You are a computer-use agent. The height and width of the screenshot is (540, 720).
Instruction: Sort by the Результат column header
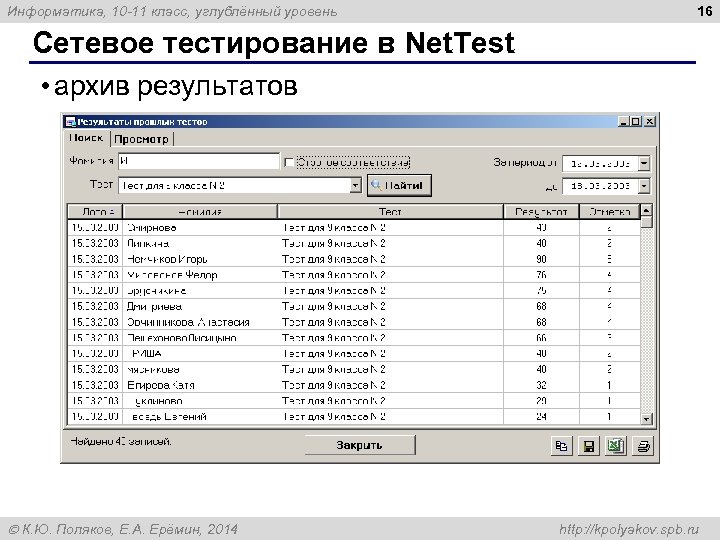(x=541, y=212)
